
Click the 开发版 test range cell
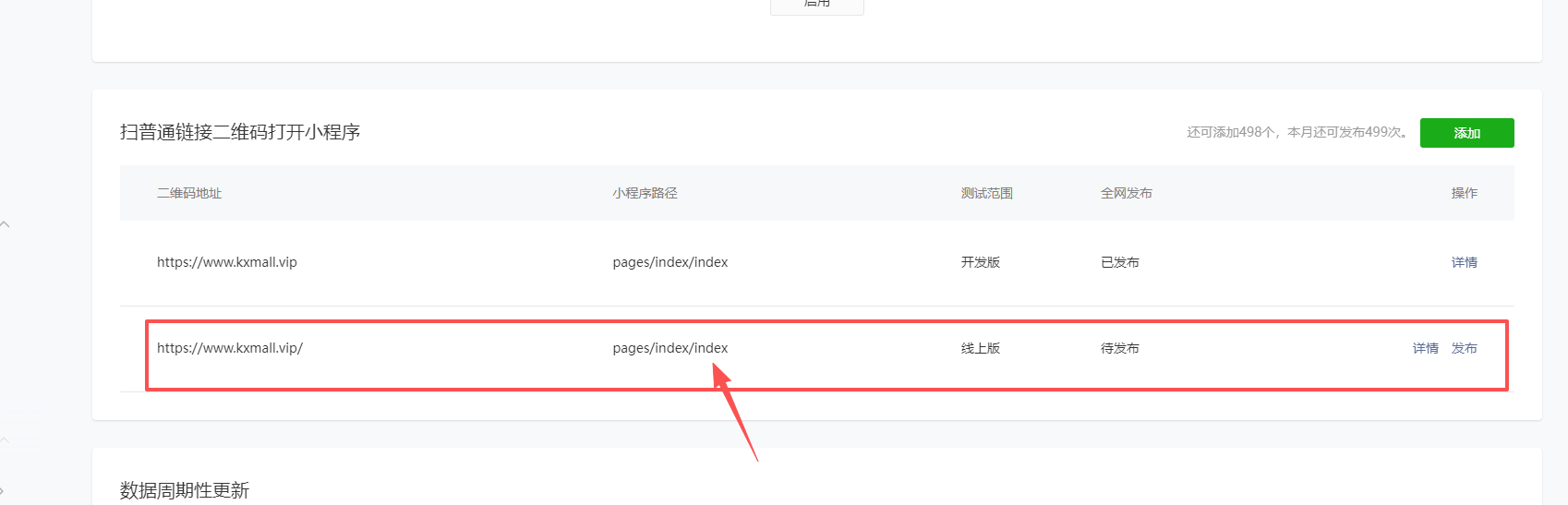[980, 262]
